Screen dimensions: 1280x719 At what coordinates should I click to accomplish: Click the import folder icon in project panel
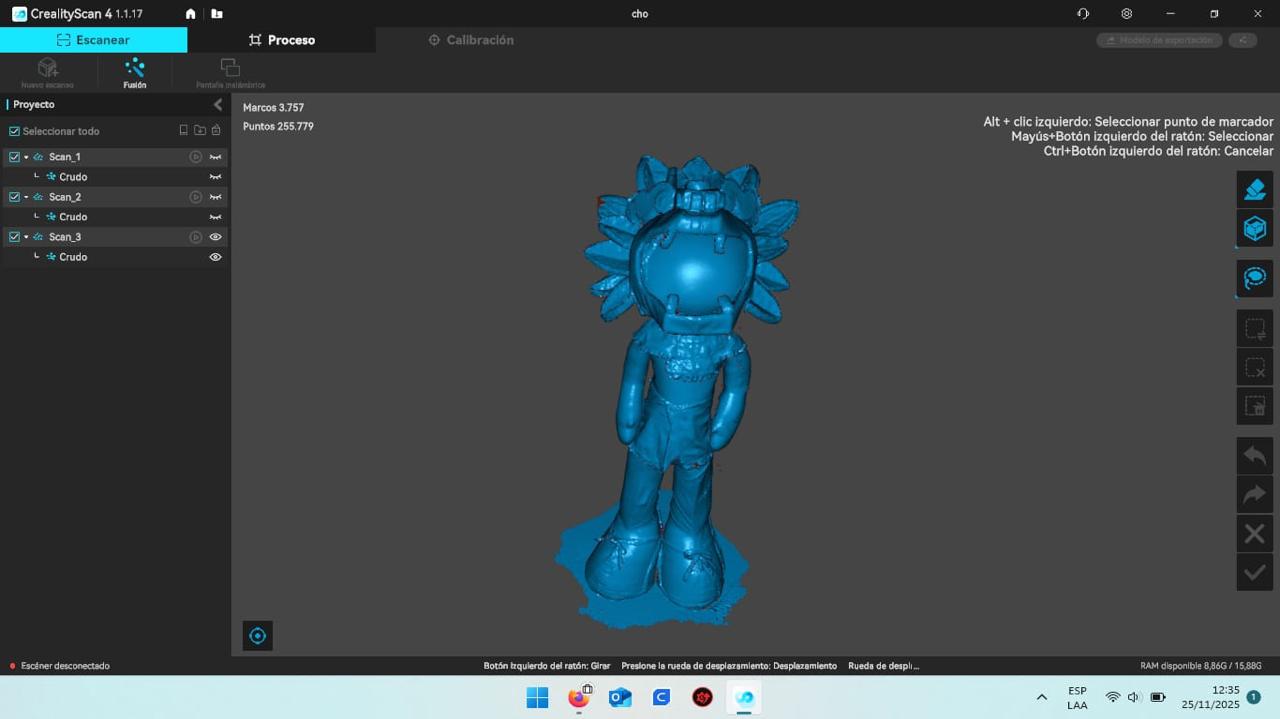(x=199, y=131)
